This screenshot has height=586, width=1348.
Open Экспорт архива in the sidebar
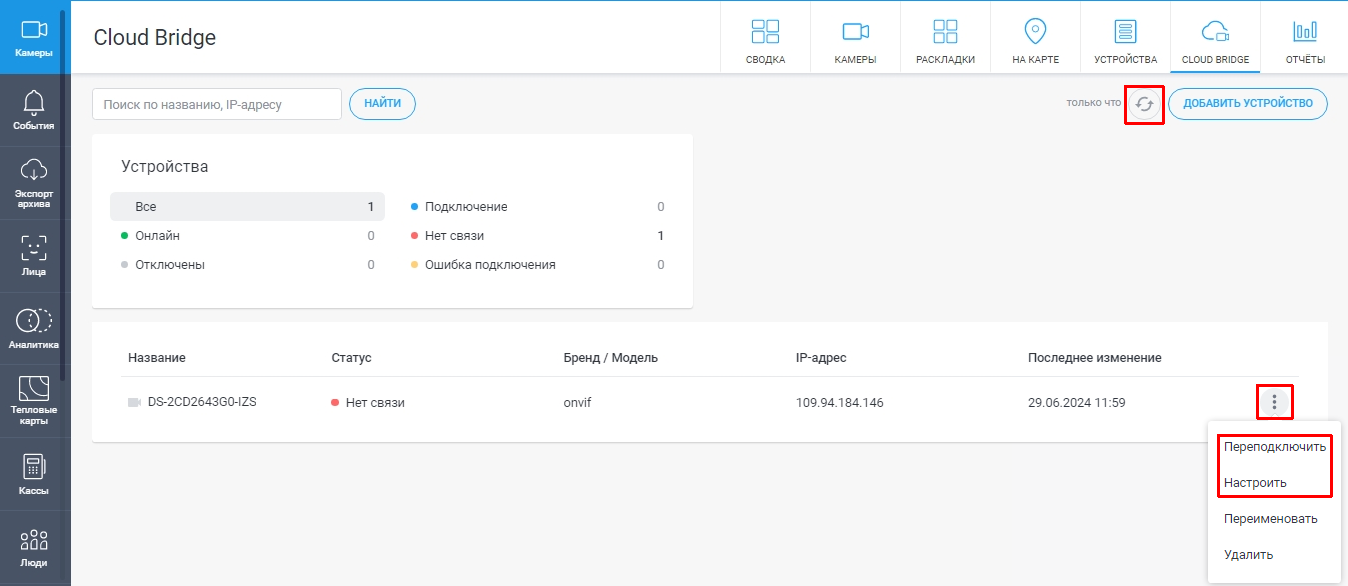click(x=34, y=183)
